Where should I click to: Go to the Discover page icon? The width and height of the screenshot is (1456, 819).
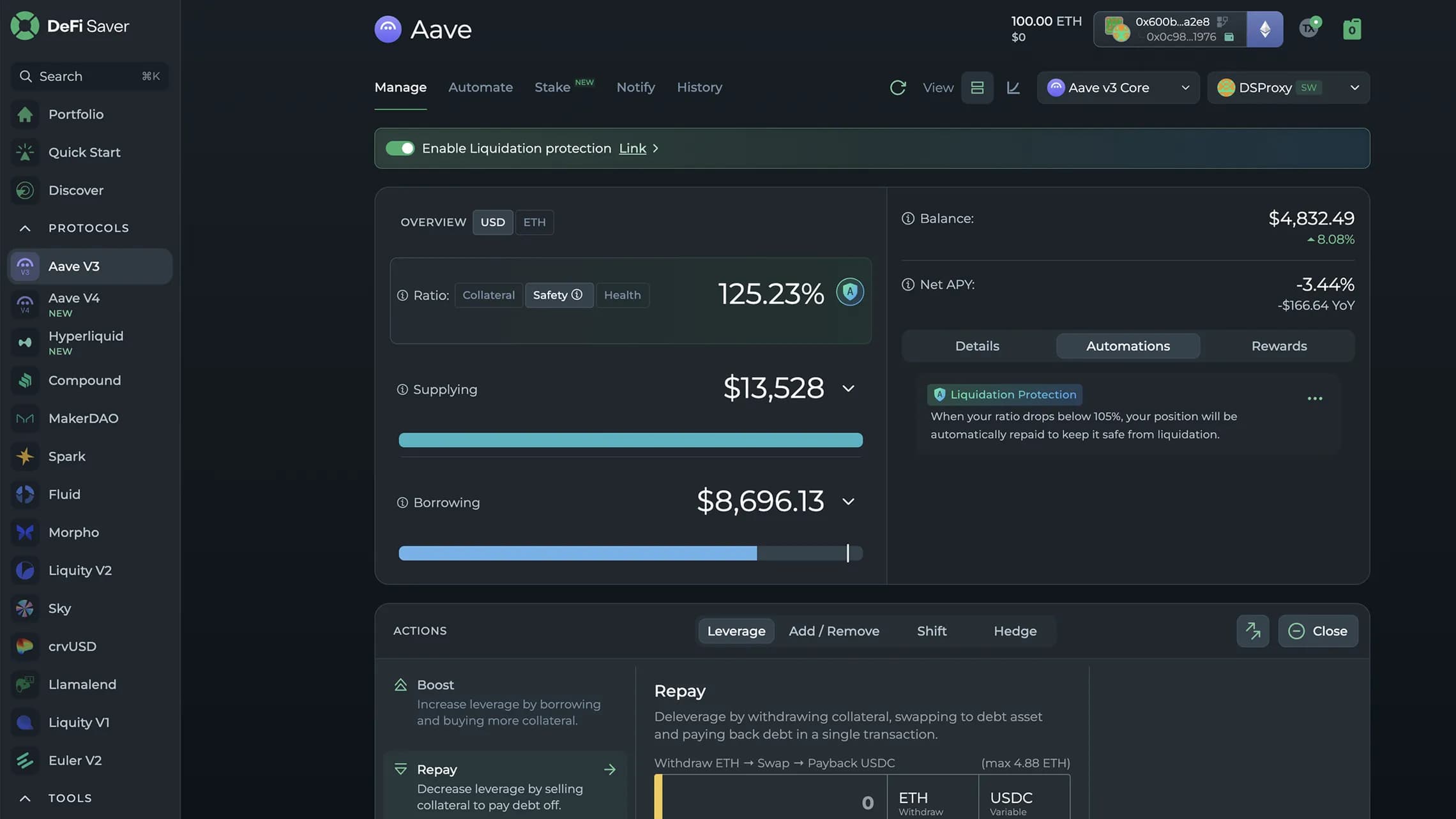point(25,190)
